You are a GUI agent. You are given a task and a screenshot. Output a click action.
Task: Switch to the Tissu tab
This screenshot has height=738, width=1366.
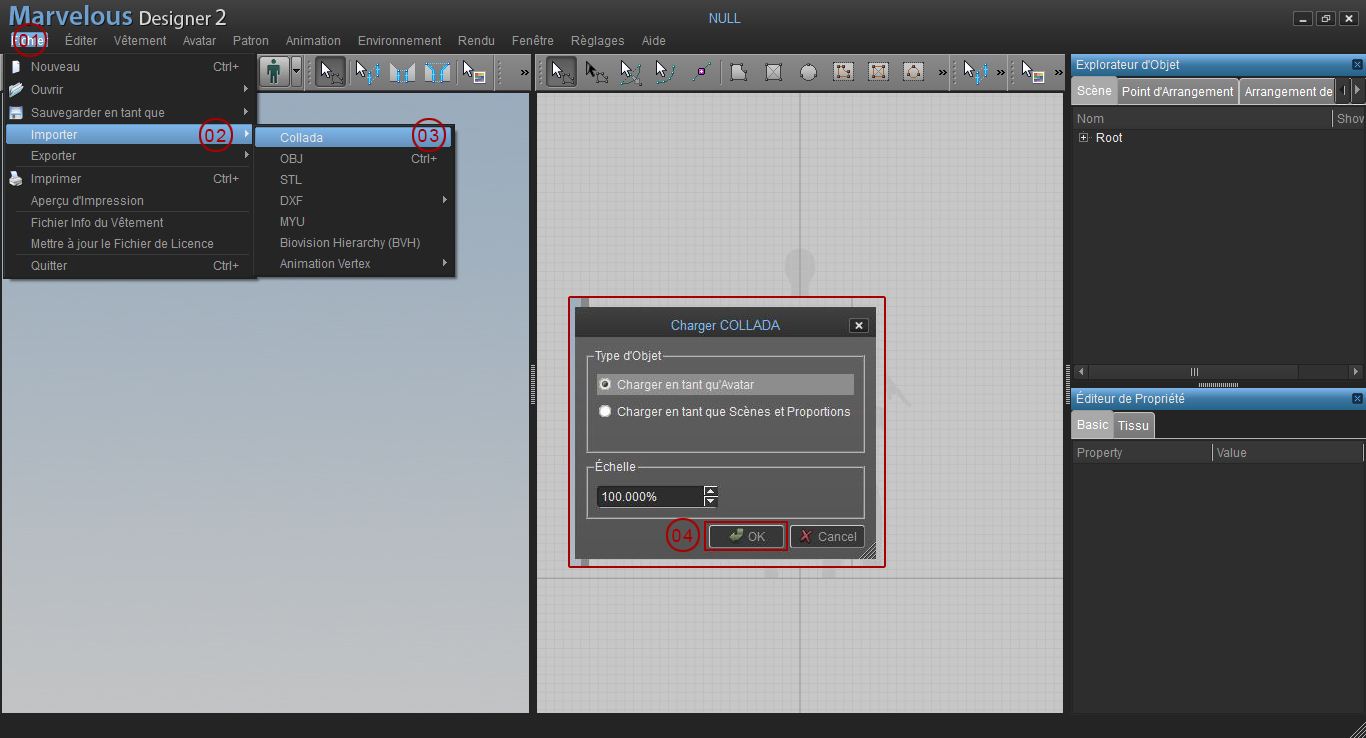[1133, 426]
